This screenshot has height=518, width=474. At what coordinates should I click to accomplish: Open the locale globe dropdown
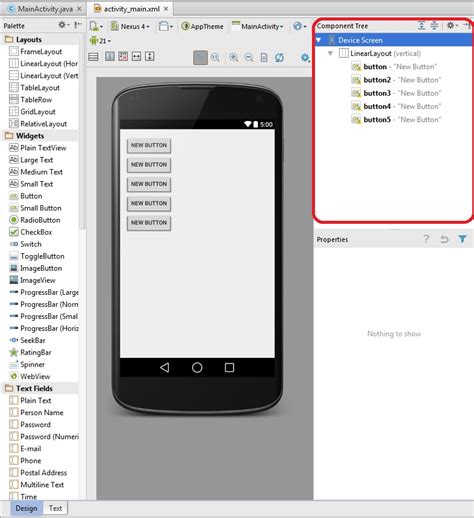(x=299, y=26)
